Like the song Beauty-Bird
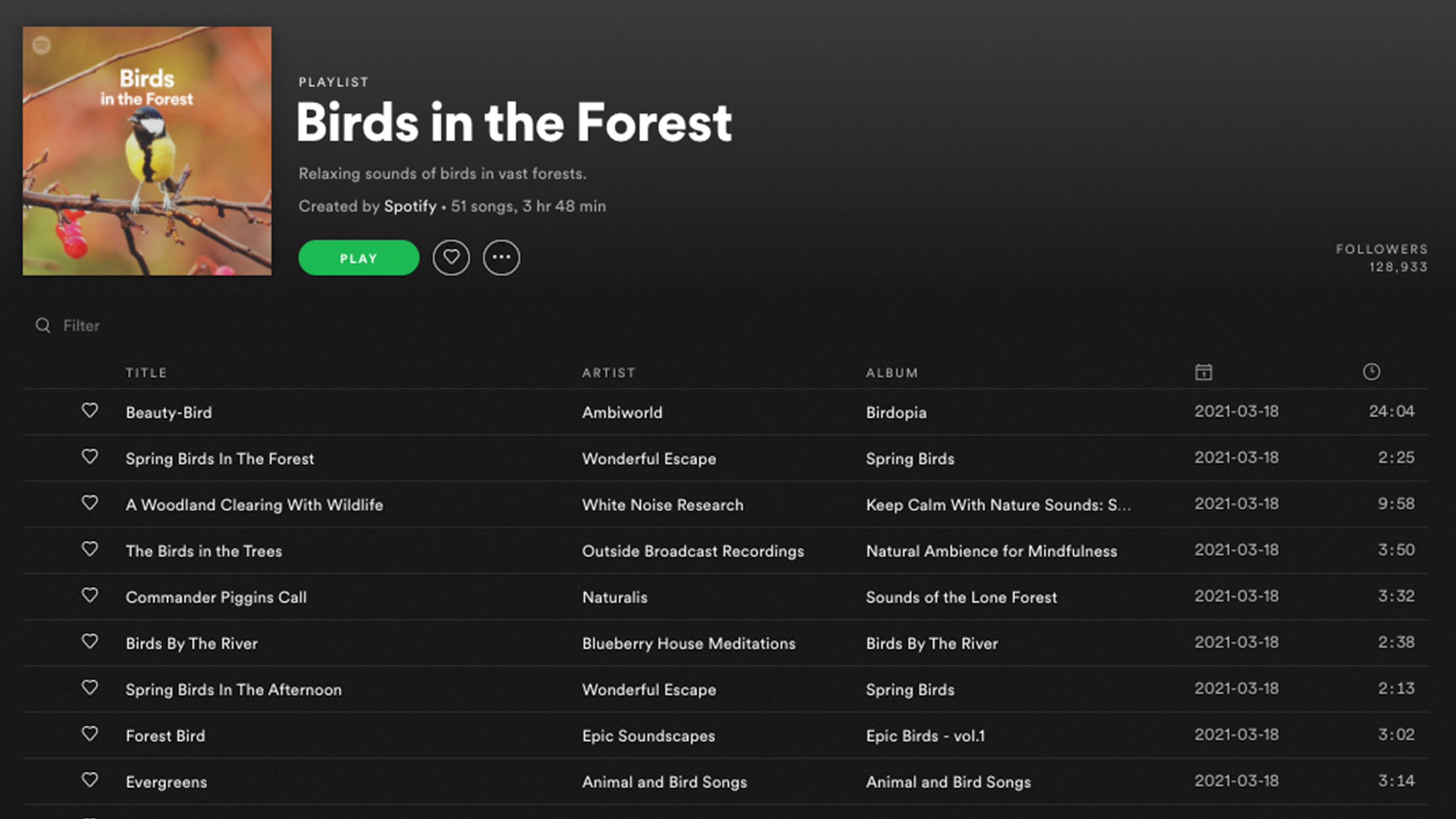 [x=90, y=411]
